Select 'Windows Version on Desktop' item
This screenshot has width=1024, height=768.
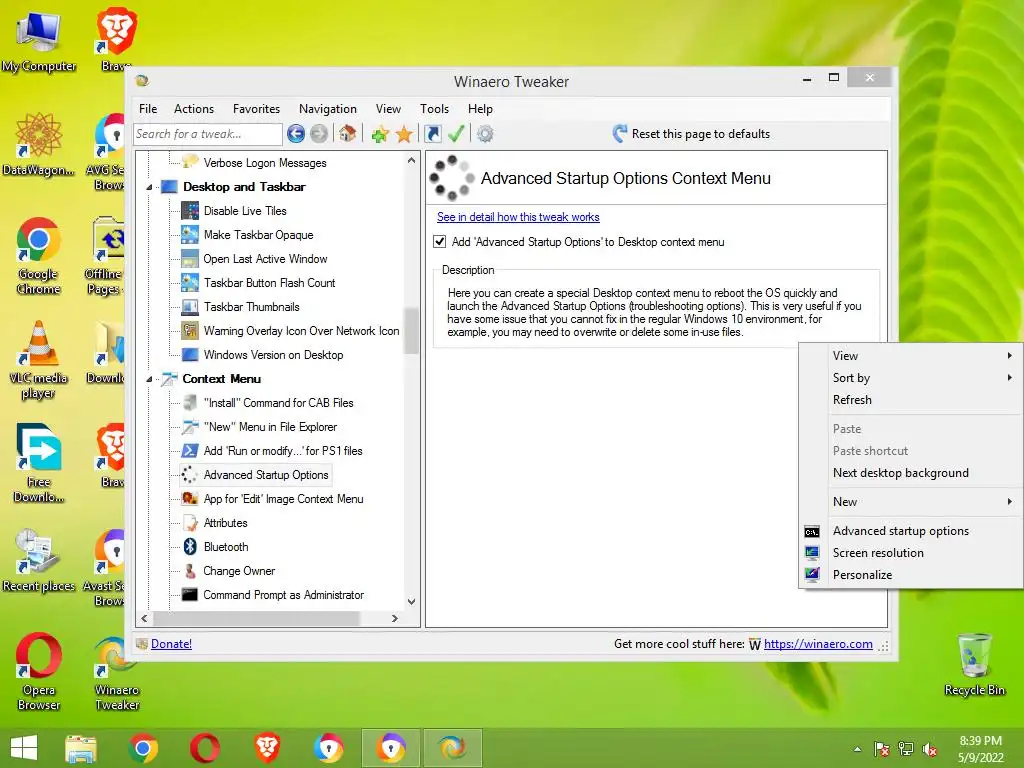coord(273,355)
